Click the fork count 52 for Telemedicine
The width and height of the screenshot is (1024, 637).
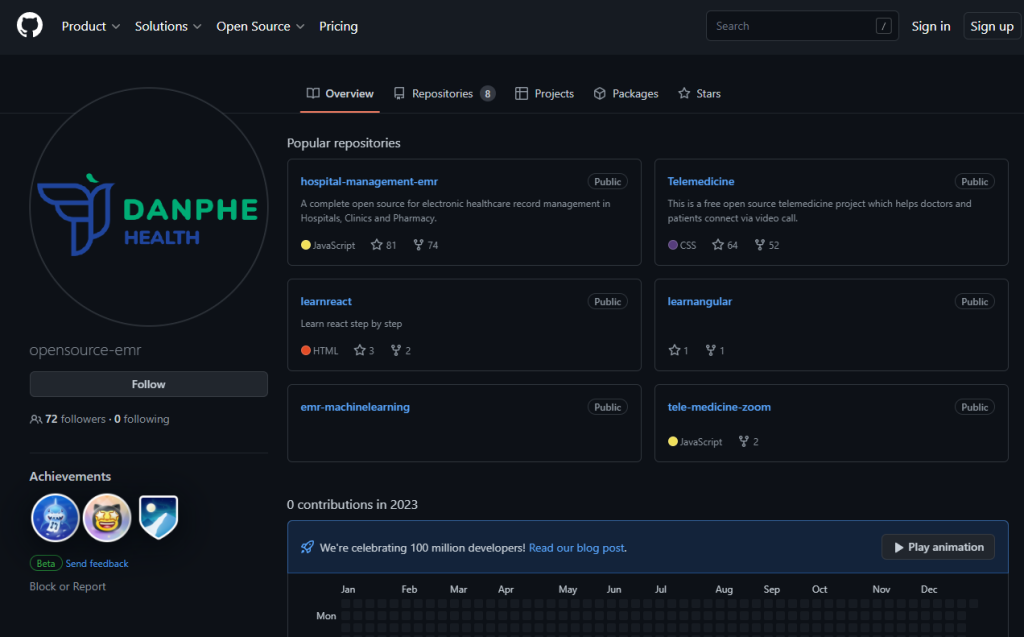point(767,245)
